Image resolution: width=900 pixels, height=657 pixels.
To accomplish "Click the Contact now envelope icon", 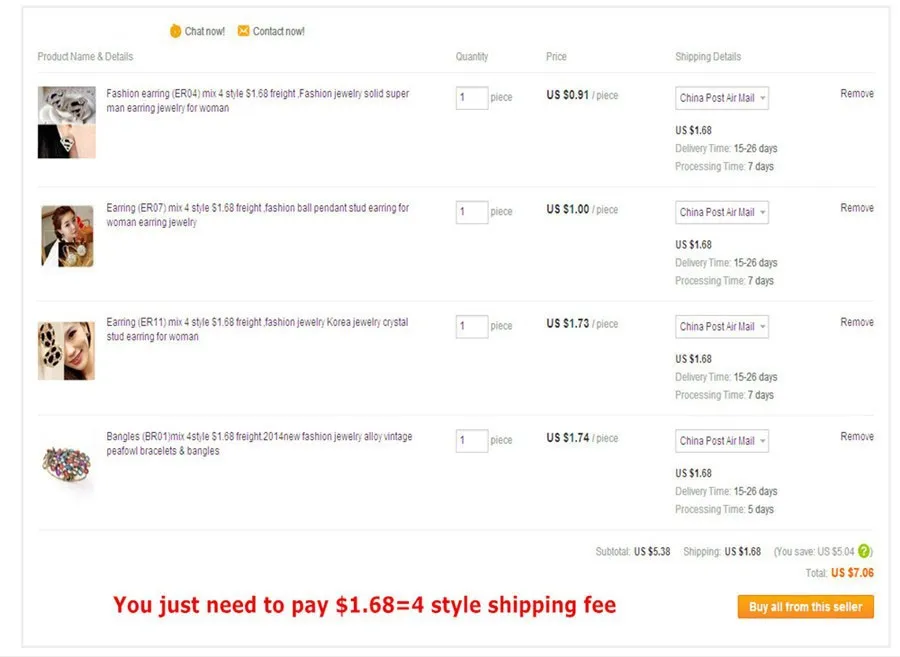I will click(x=243, y=30).
